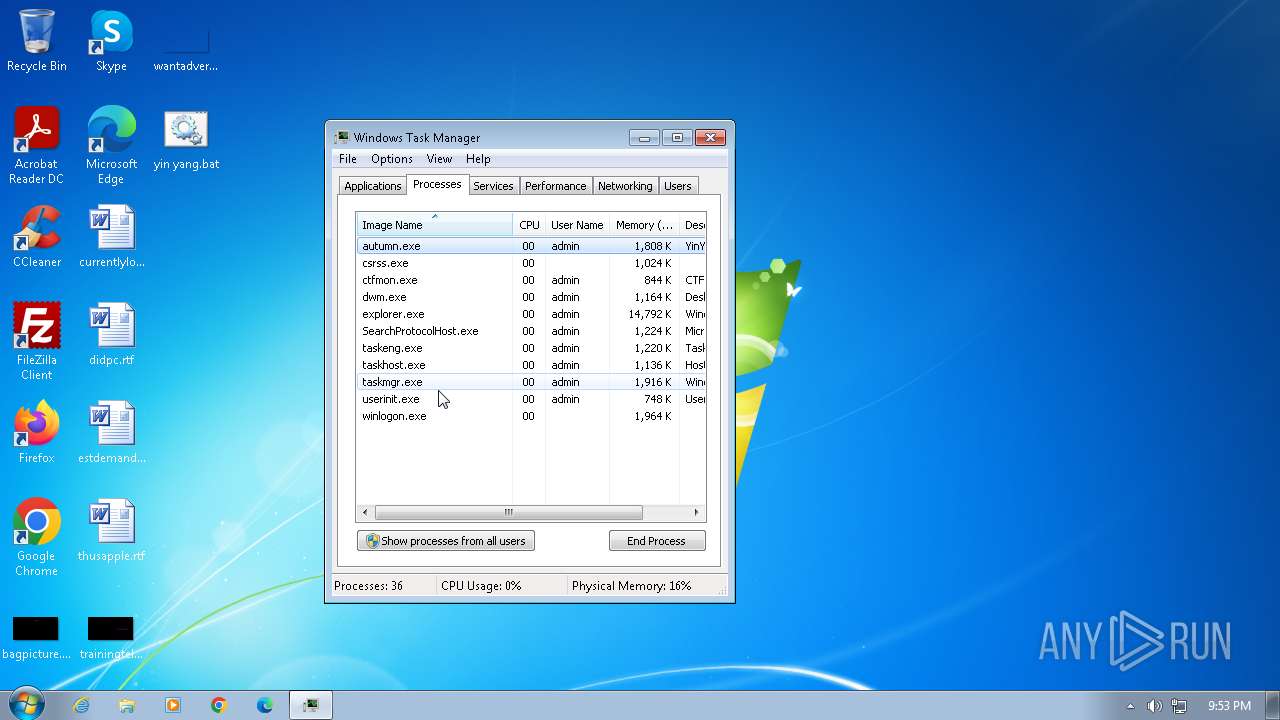Screen dimensions: 1280x720
Task: Select the taskhost.exe process row
Action: click(531, 365)
